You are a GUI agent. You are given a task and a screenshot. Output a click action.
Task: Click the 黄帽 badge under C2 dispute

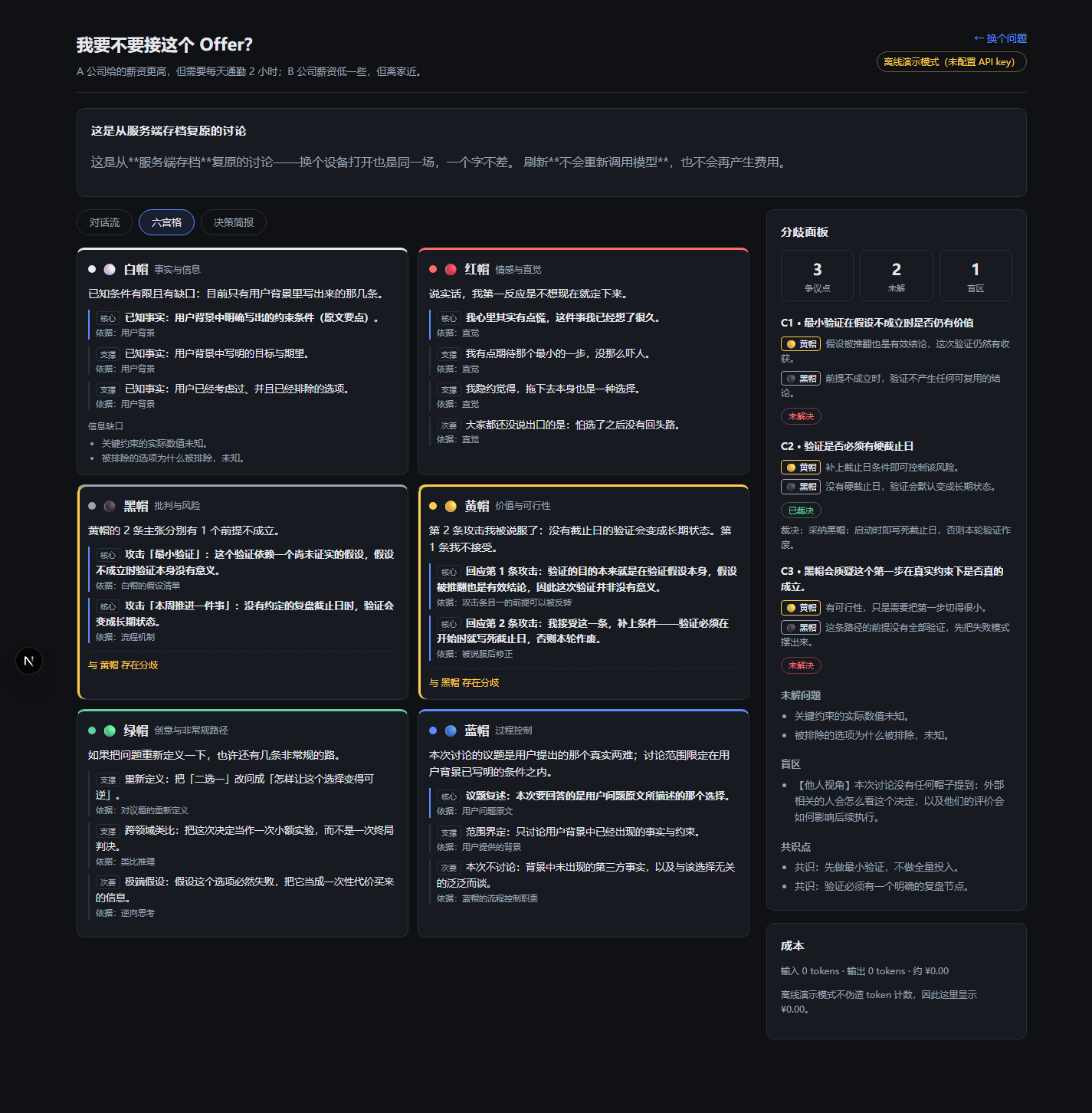801,468
